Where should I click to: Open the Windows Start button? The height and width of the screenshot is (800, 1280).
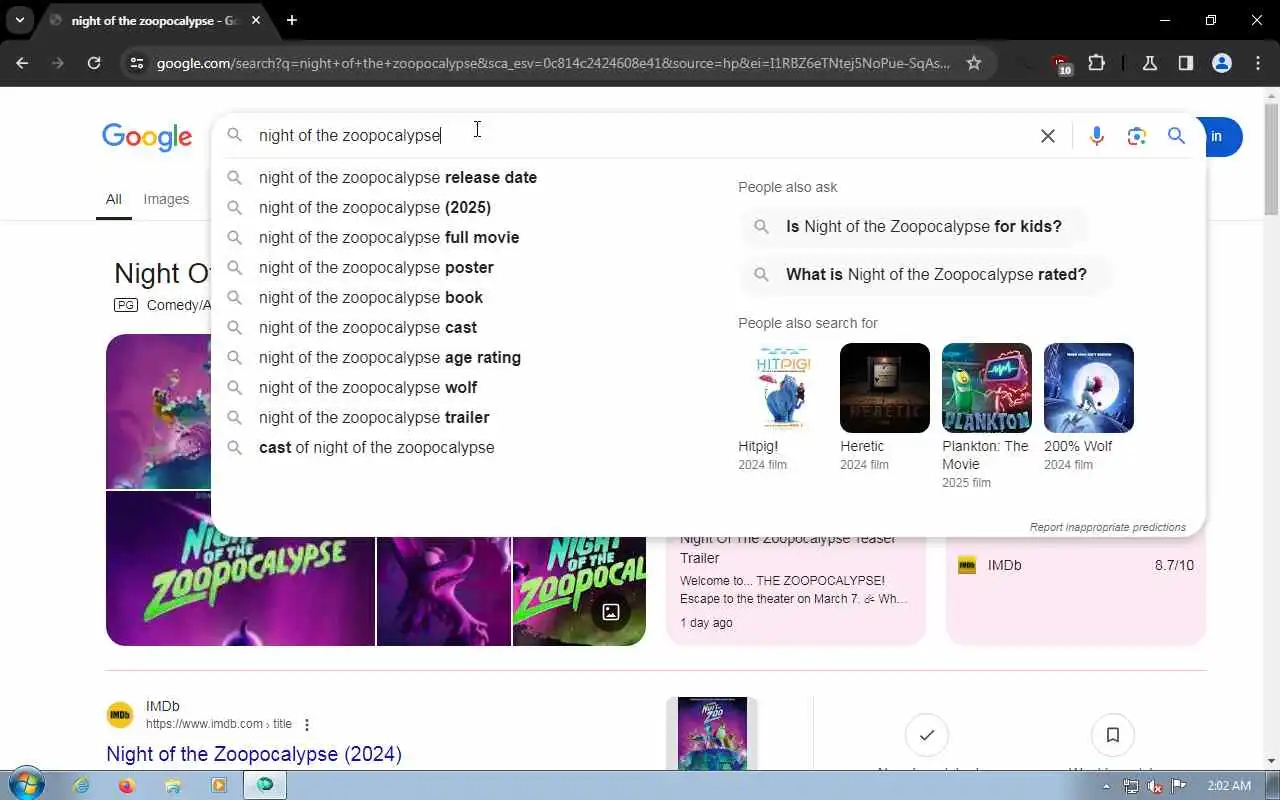(25, 785)
